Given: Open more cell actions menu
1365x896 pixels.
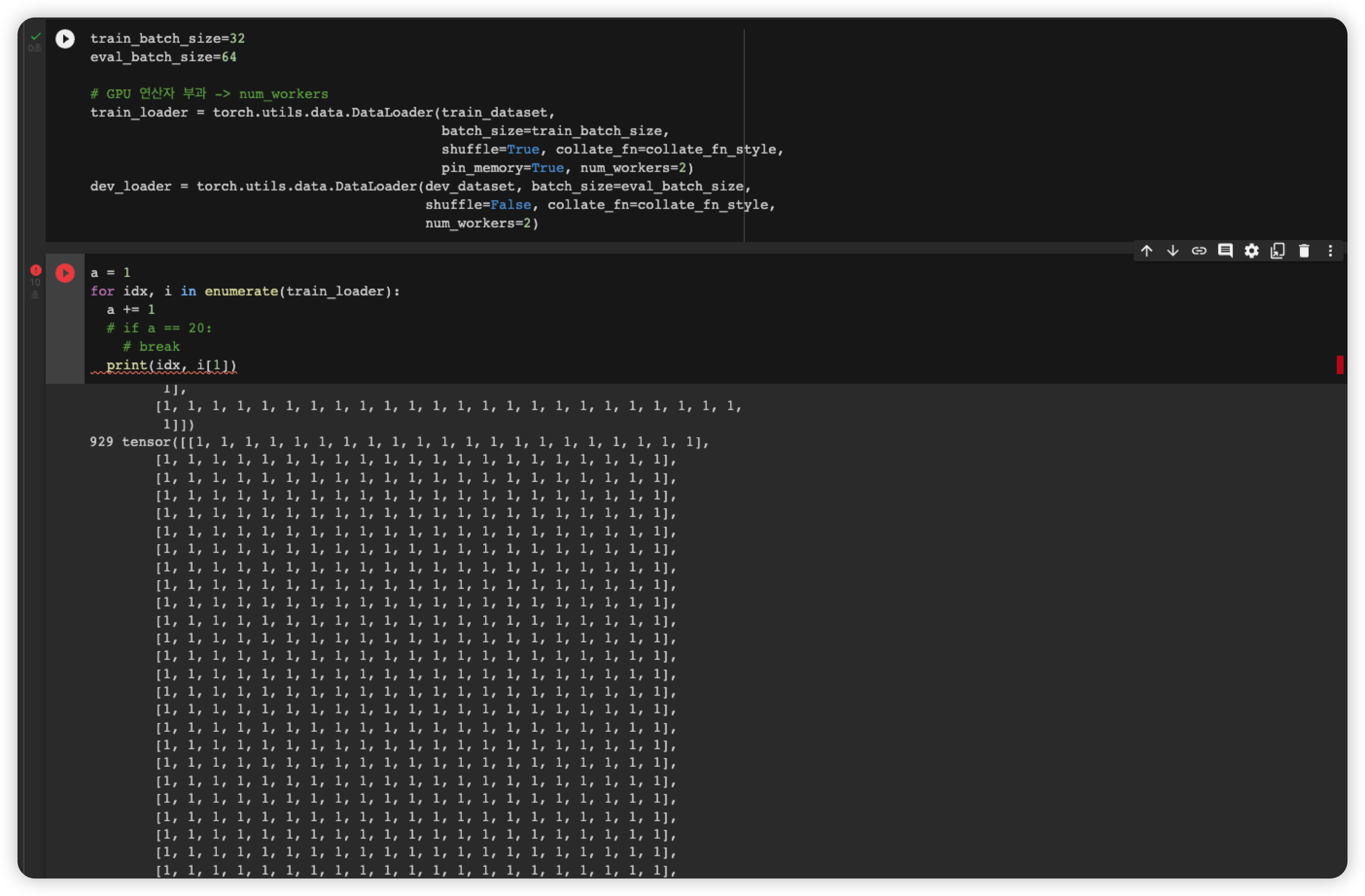Looking at the screenshot, I should coord(1331,251).
